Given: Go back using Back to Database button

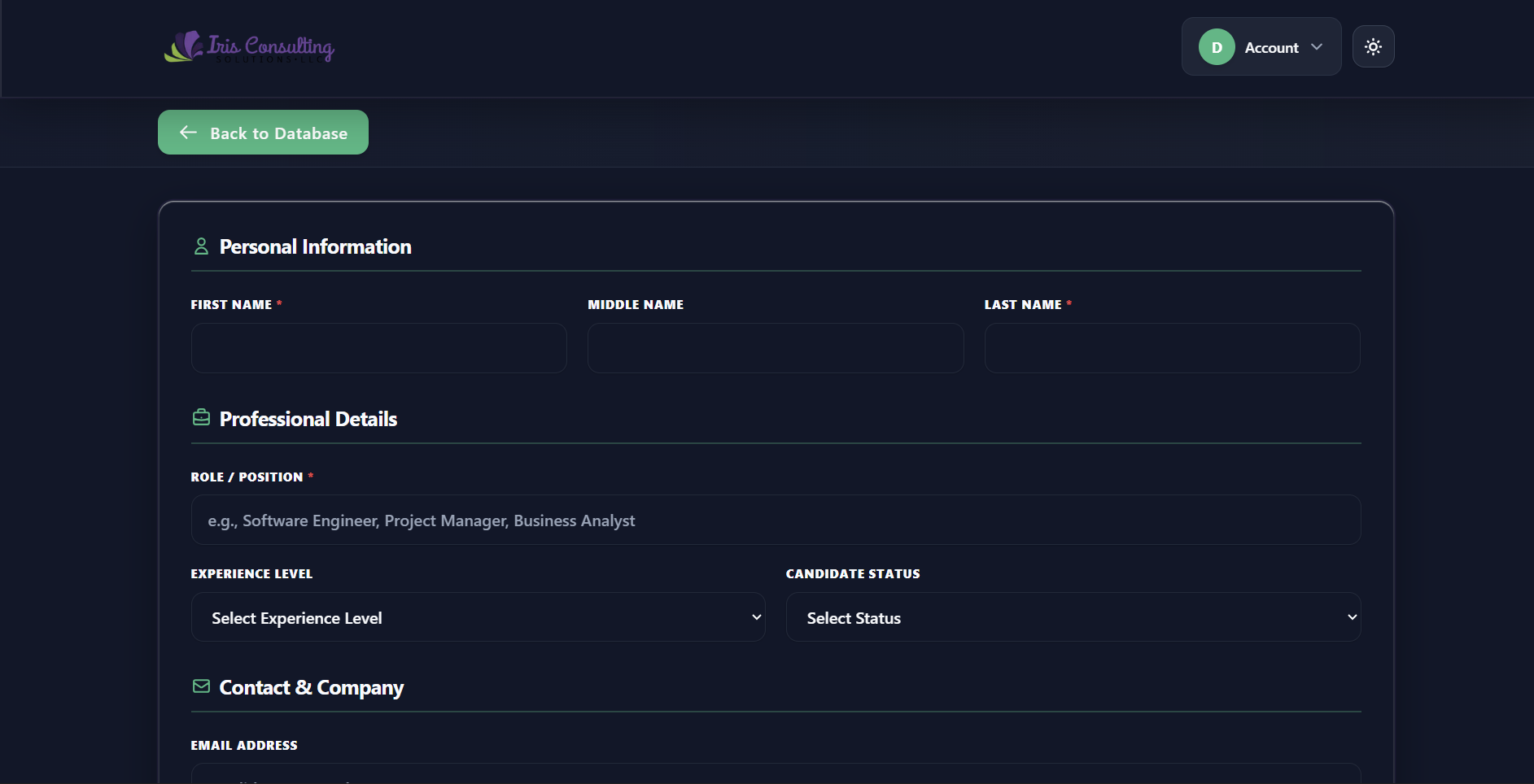Looking at the screenshot, I should tap(263, 133).
